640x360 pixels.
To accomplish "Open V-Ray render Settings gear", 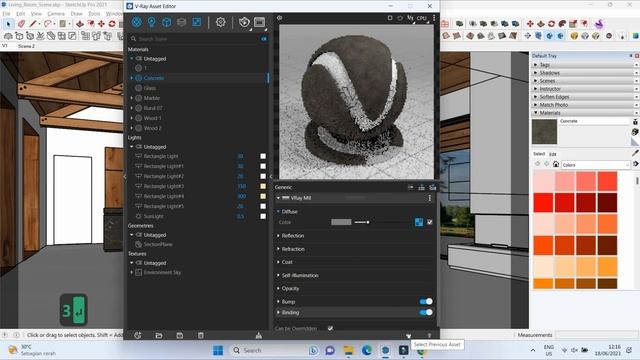I will pyautogui.click(x=220, y=22).
